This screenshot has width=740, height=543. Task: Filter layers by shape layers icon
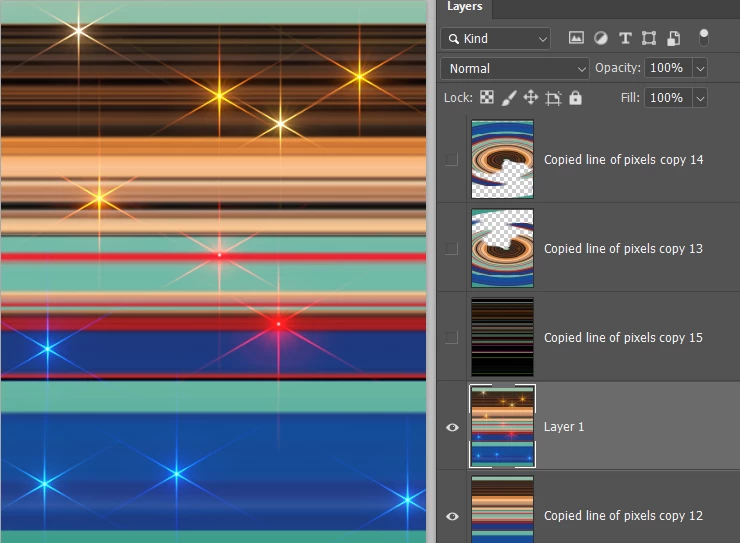tap(649, 38)
